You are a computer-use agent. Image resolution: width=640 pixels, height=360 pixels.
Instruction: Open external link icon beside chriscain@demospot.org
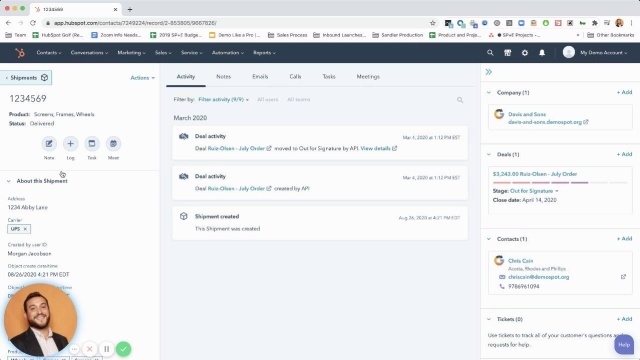[623, 277]
